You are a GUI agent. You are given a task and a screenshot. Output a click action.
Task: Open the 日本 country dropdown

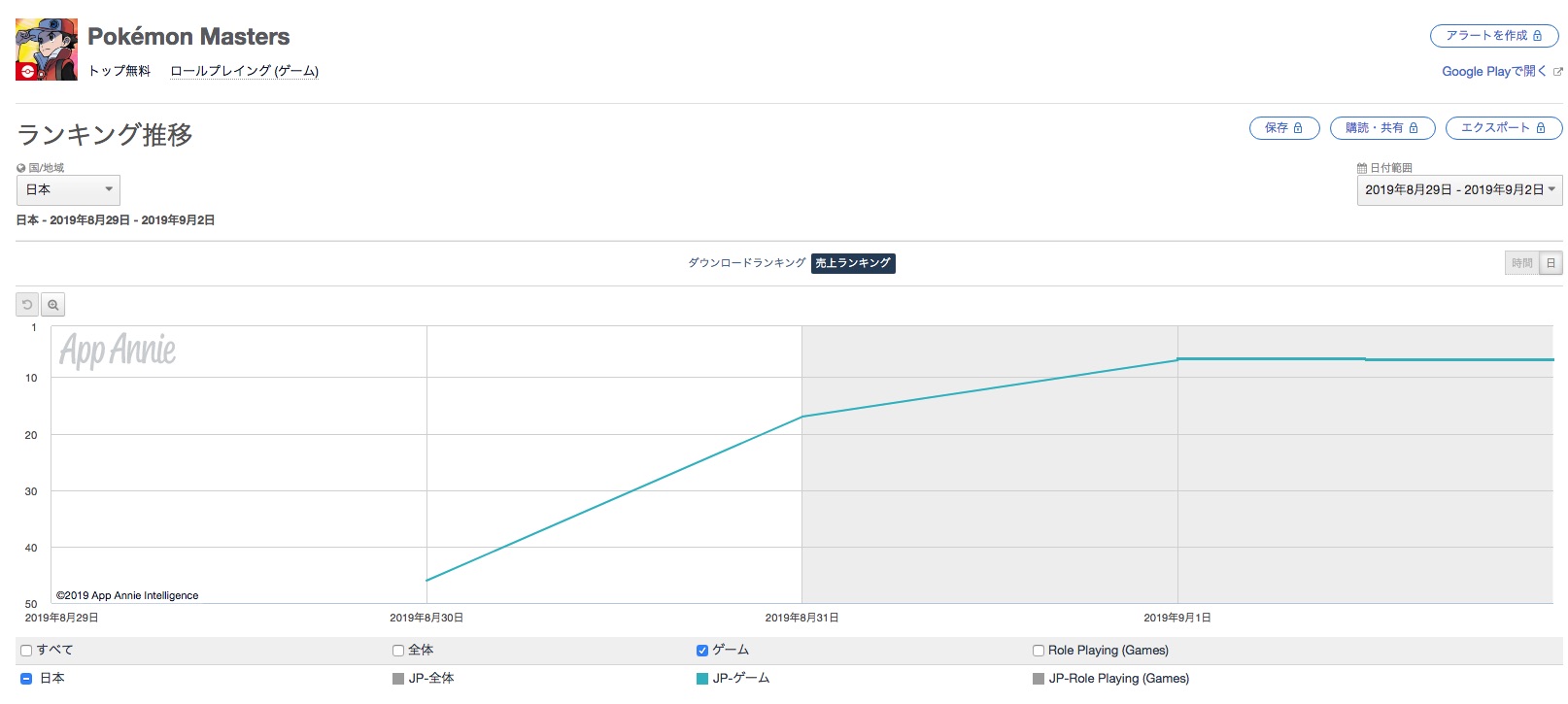68,189
